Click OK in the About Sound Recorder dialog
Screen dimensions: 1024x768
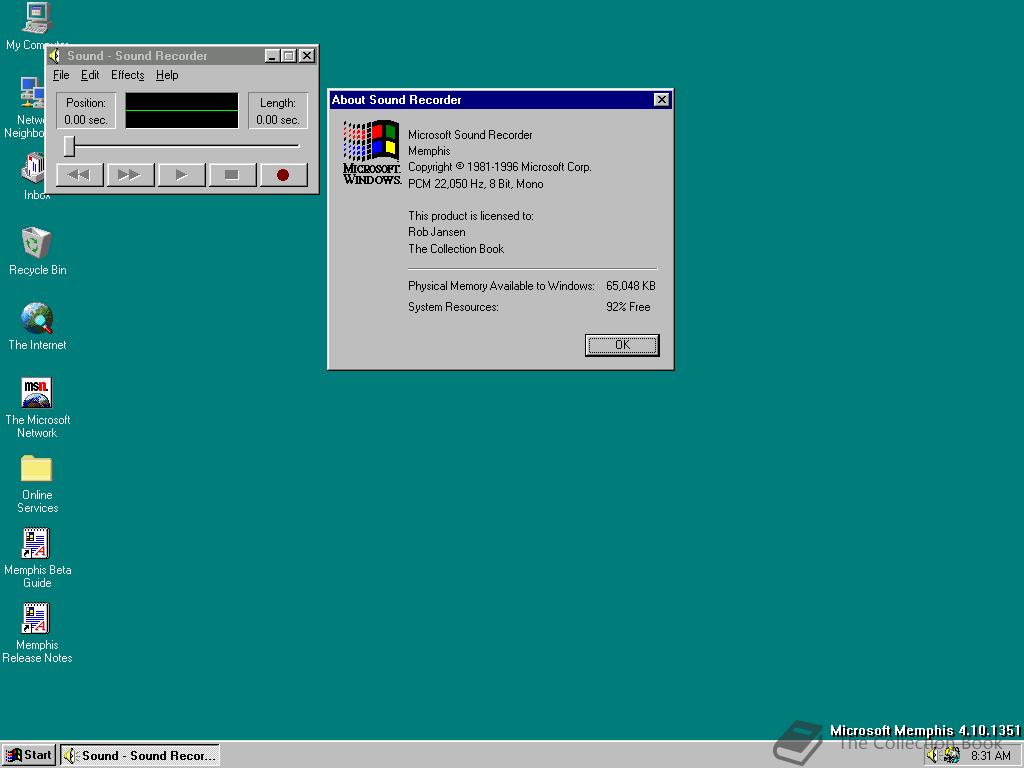[x=621, y=344]
